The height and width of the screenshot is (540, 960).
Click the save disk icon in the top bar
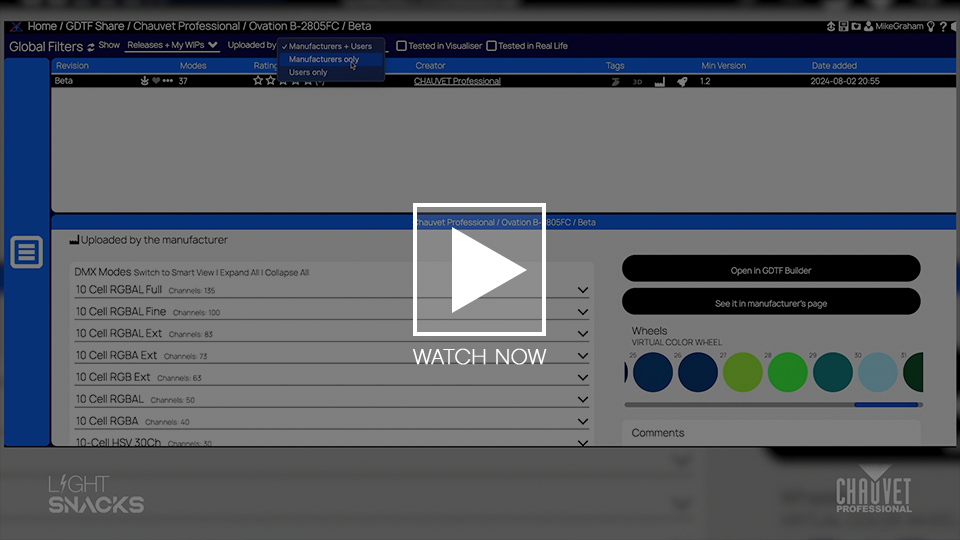(844, 27)
